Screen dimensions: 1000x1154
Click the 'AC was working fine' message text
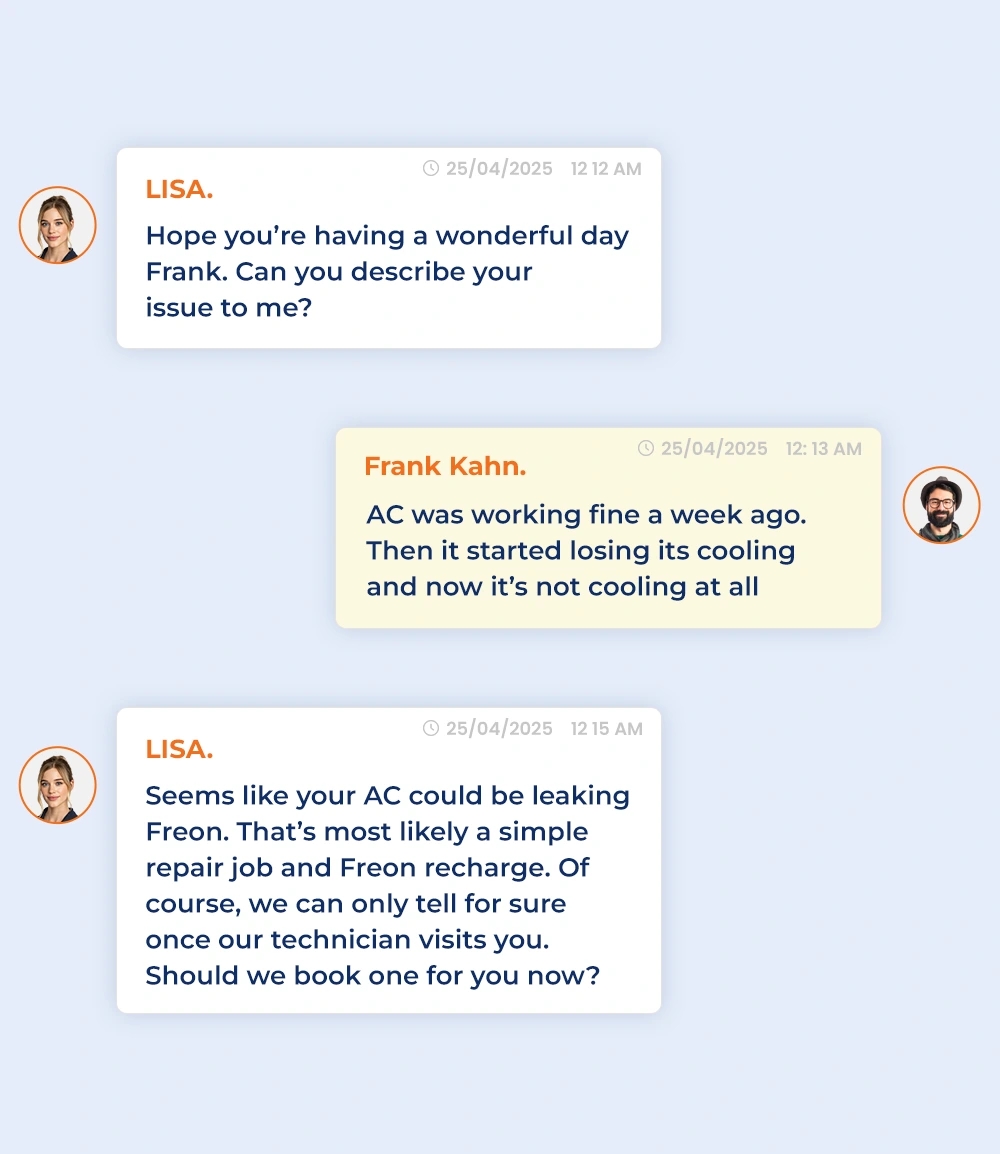[x=586, y=551]
